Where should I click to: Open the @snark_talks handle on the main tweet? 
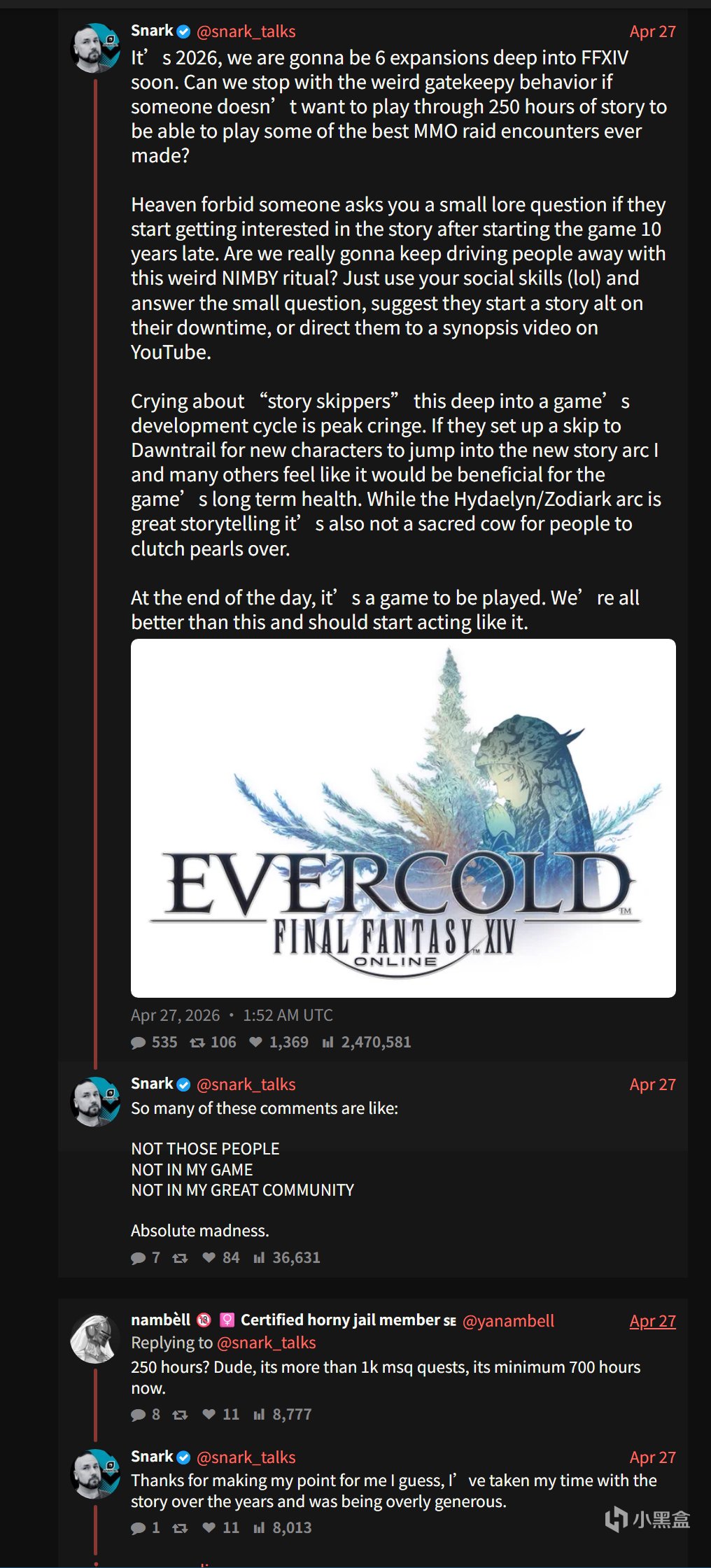246,31
